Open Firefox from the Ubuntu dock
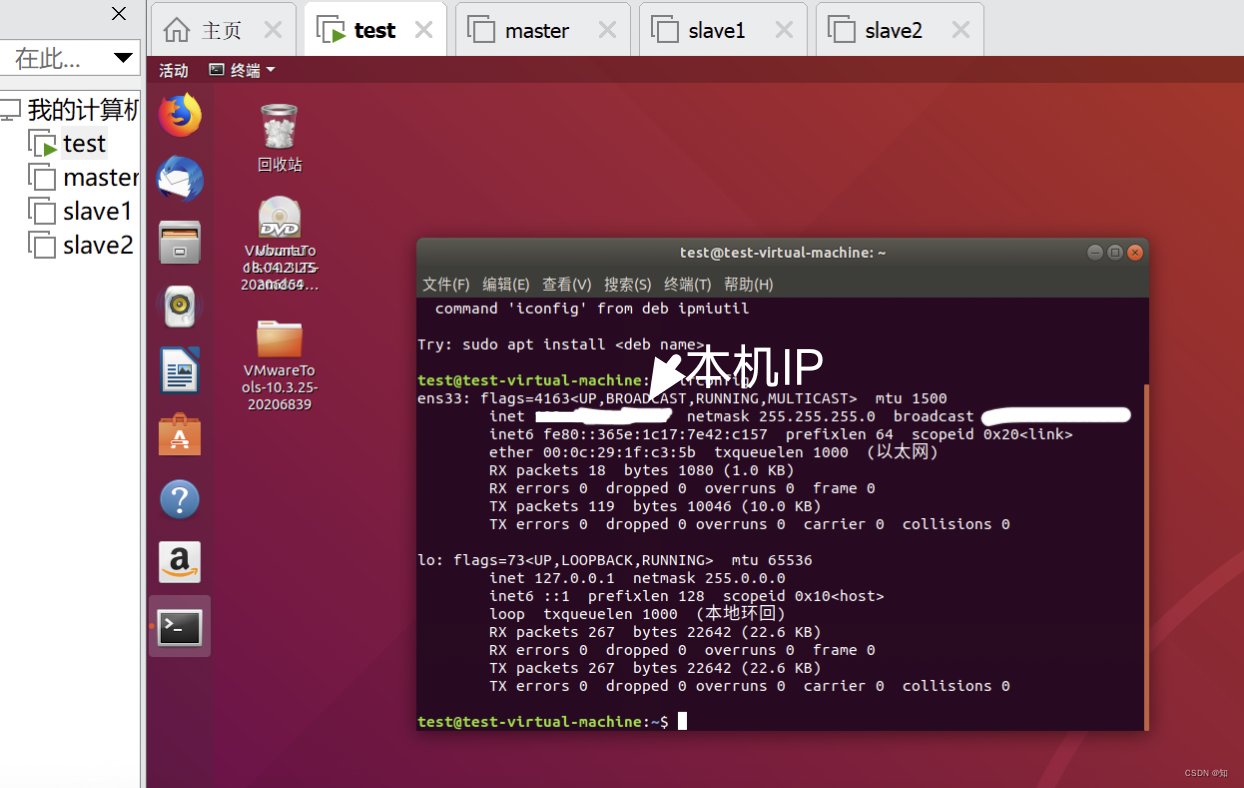 tap(180, 116)
